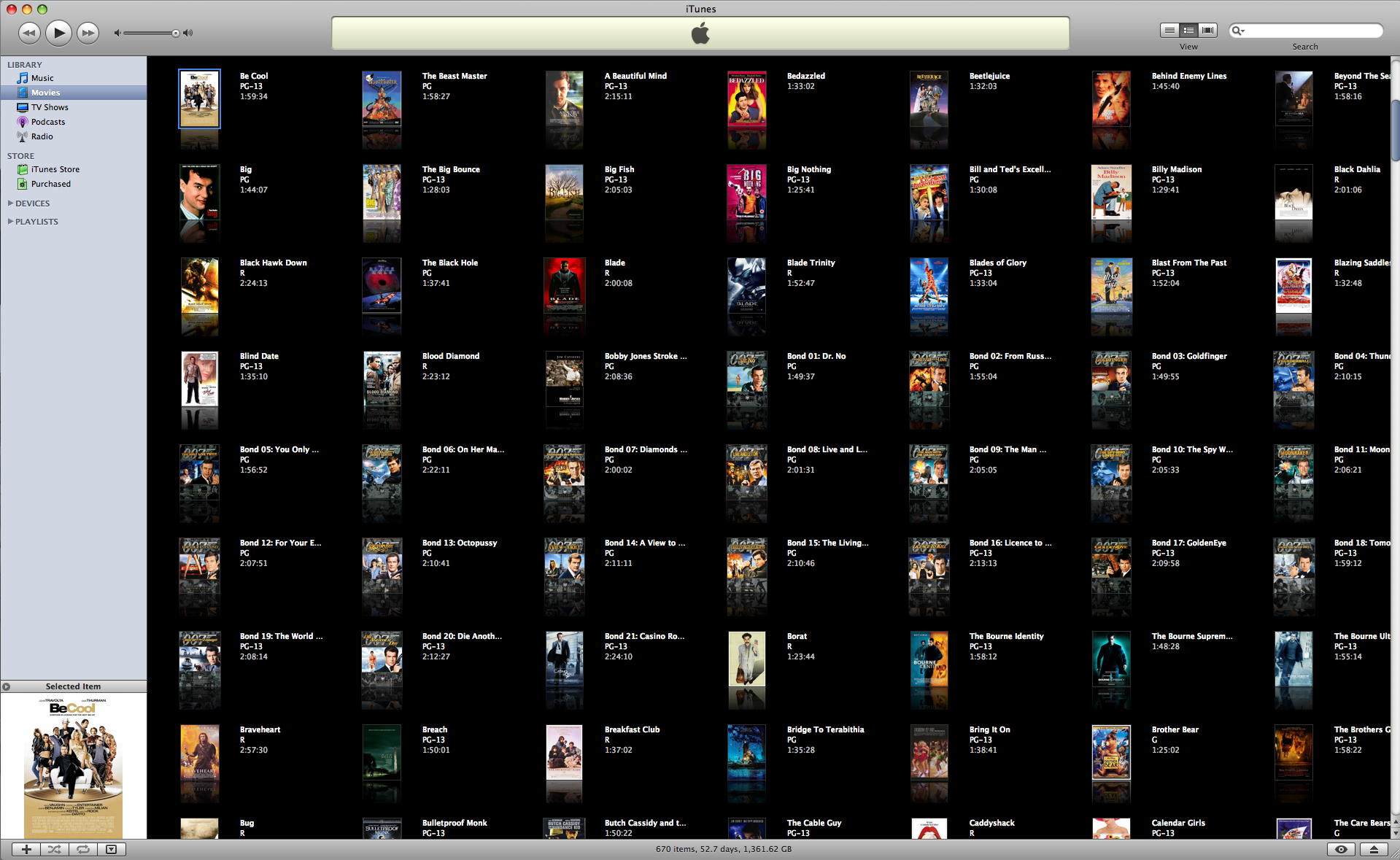Hide the artwork viewer panel
This screenshot has height=860, width=1400.
[111, 849]
